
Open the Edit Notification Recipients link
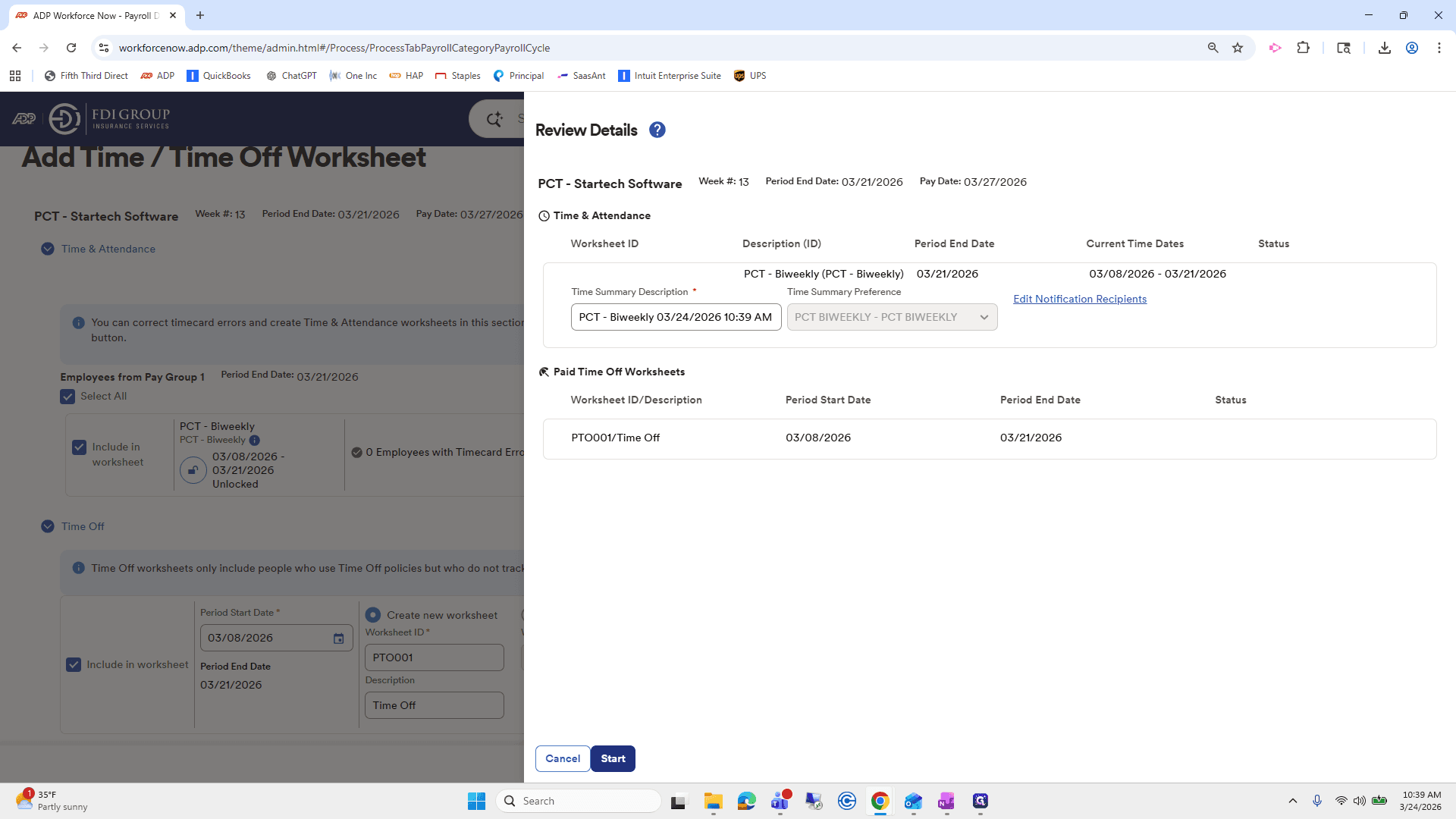tap(1080, 299)
